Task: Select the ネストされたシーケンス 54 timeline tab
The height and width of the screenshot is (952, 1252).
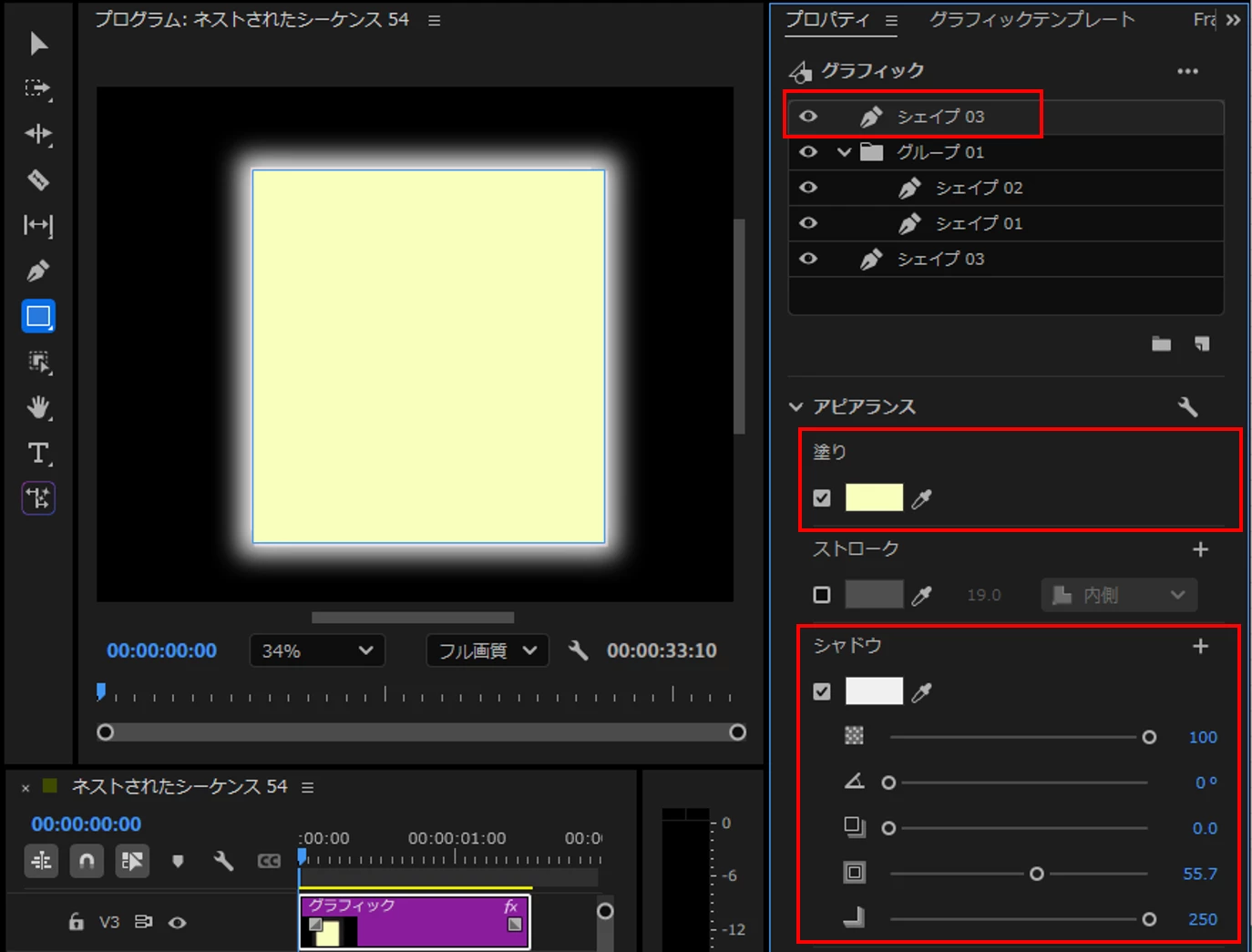Action: (180, 786)
